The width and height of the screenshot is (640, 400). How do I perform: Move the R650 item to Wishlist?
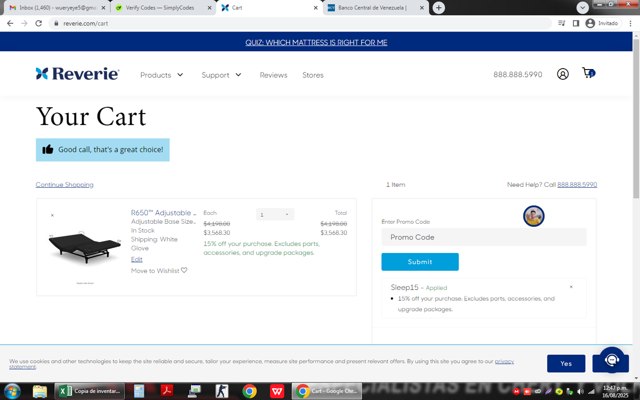tap(159, 270)
